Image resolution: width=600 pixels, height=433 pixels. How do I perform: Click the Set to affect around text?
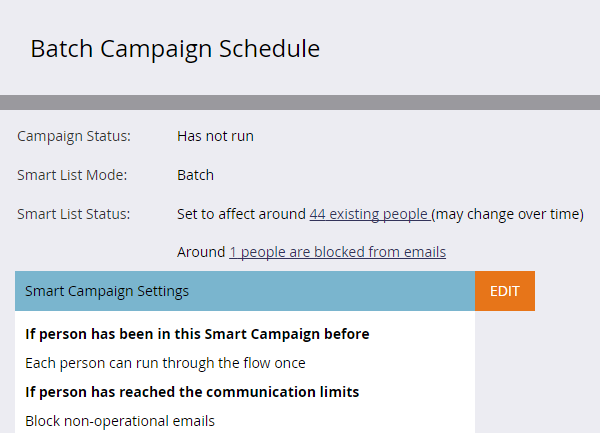pos(241,214)
